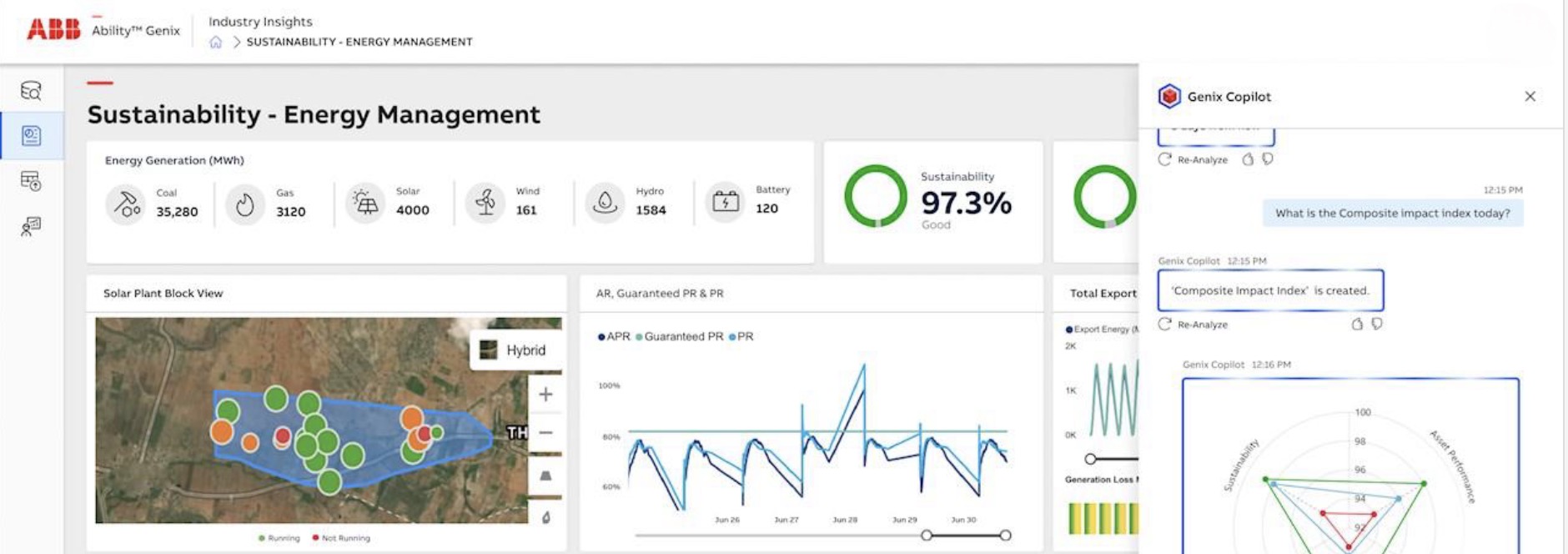This screenshot has width=1568, height=554.
Task: Click the 'Running' map legend entry
Action: click(x=279, y=538)
